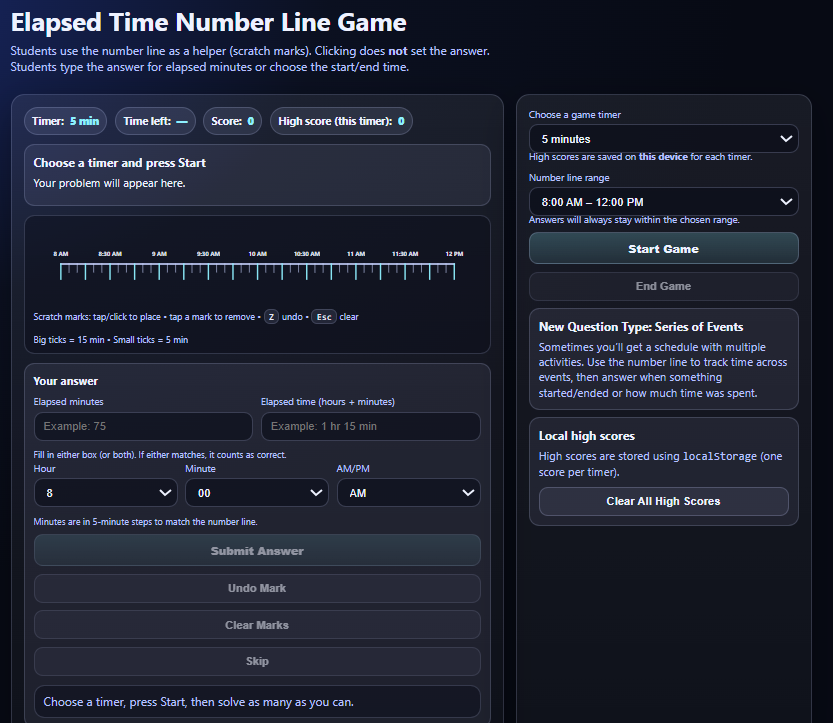
Task: Click the Z undo key badge
Action: [x=271, y=317]
